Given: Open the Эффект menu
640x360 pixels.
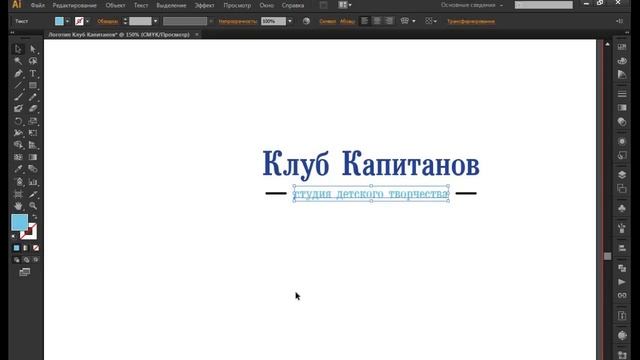Looking at the screenshot, I should point(204,5).
